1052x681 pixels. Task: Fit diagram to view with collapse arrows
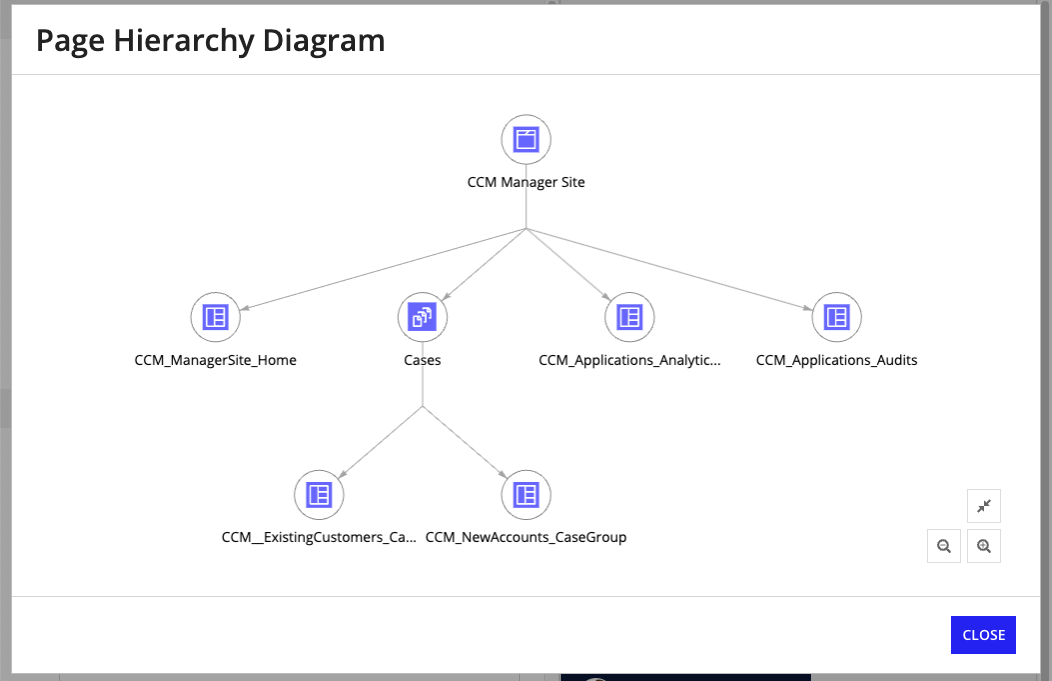pos(984,506)
